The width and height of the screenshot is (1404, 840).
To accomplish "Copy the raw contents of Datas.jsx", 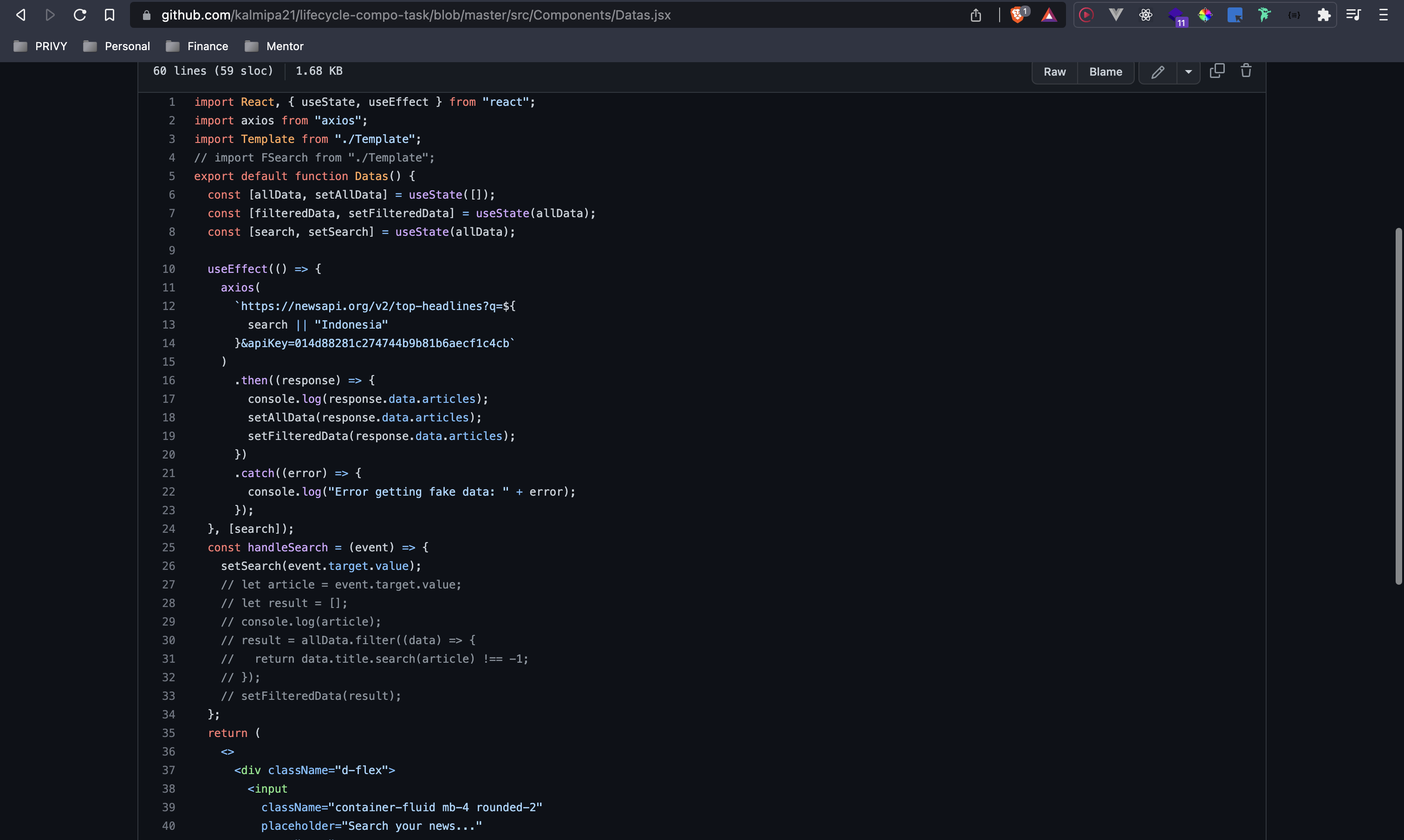I will [x=1217, y=71].
